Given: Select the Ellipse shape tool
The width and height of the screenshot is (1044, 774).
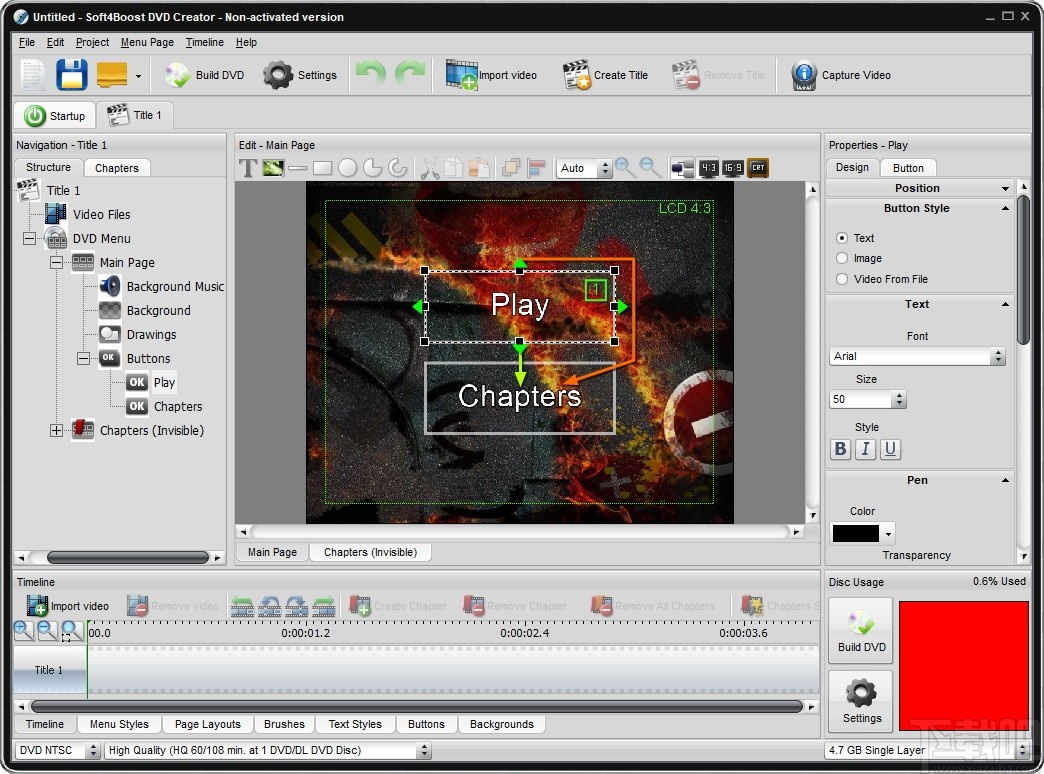Looking at the screenshot, I should (347, 167).
